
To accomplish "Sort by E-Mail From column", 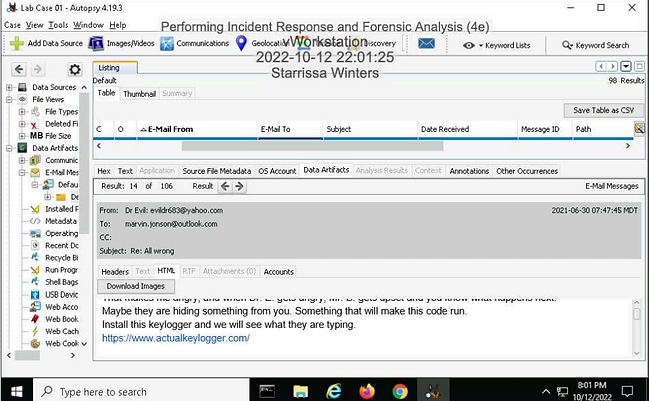I will tap(197, 130).
